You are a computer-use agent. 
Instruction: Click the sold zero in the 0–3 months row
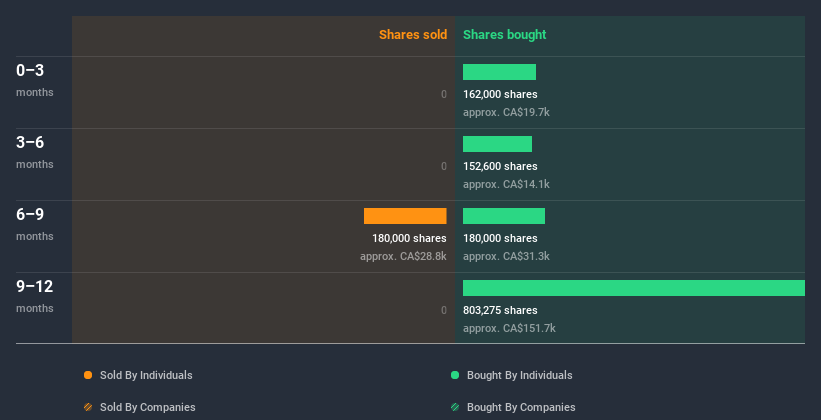coord(444,94)
